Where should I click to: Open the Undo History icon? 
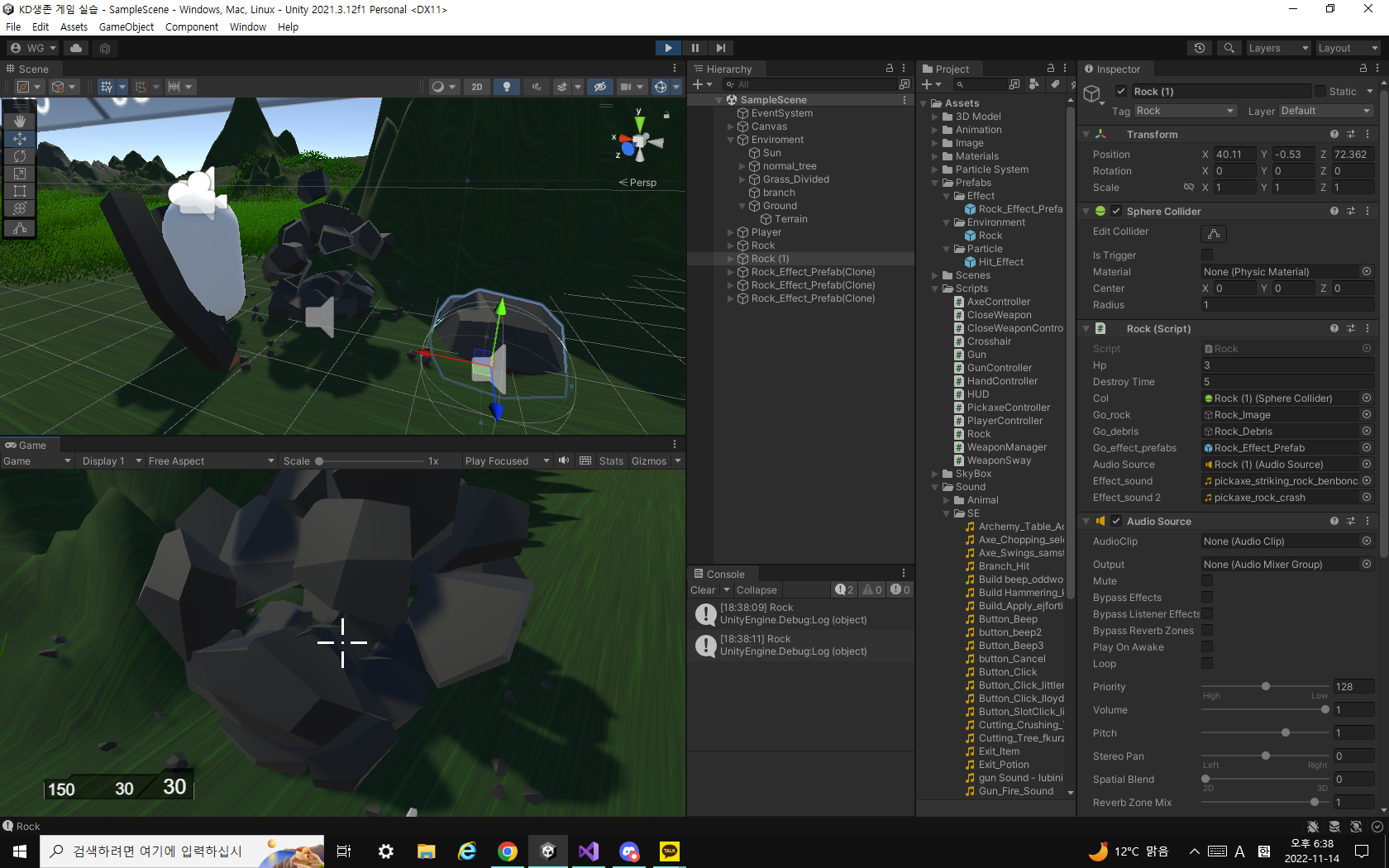pyautogui.click(x=1200, y=48)
